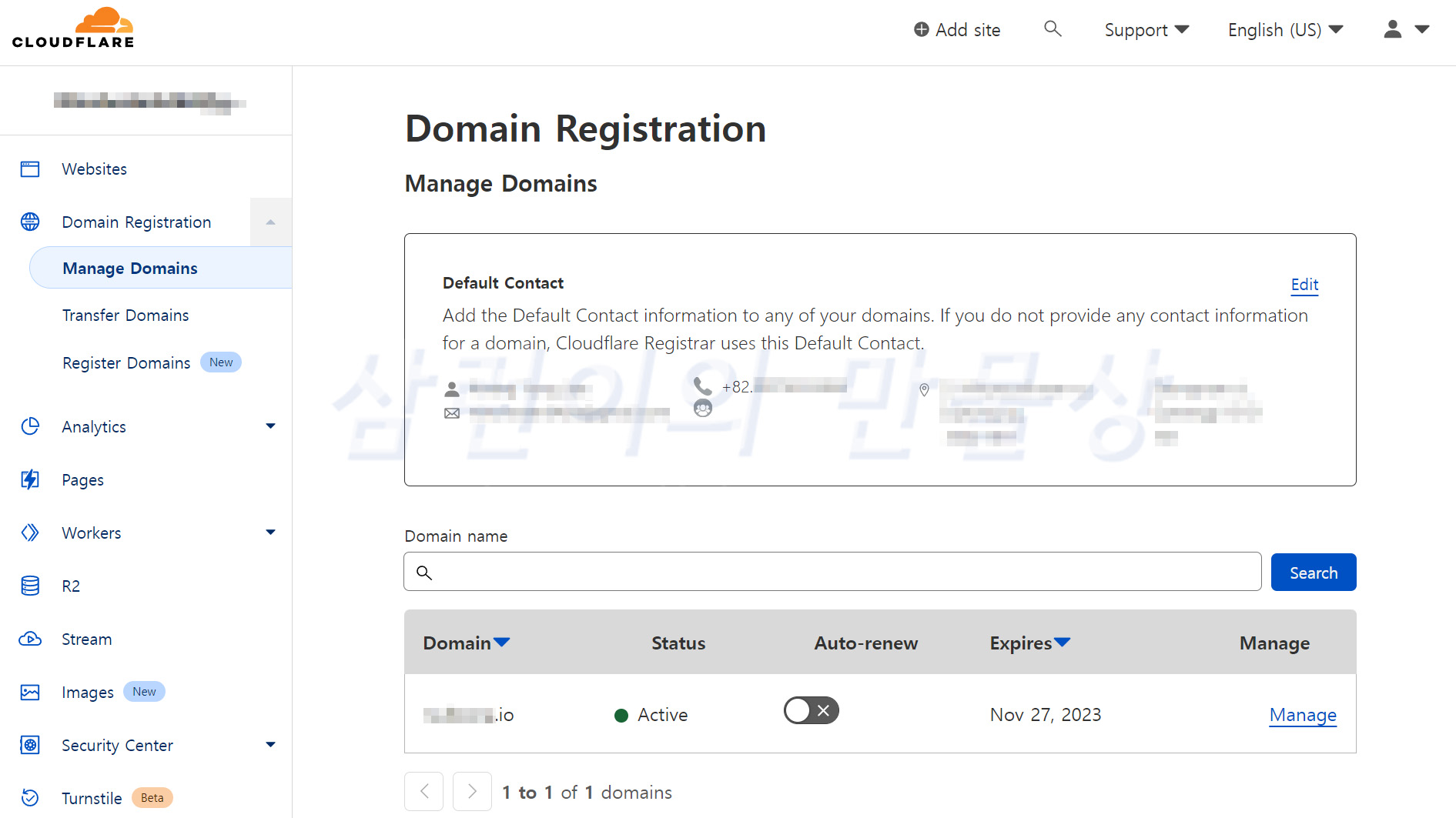The height and width of the screenshot is (818, 1456).
Task: Click the Images picture icon
Action: 30,692
